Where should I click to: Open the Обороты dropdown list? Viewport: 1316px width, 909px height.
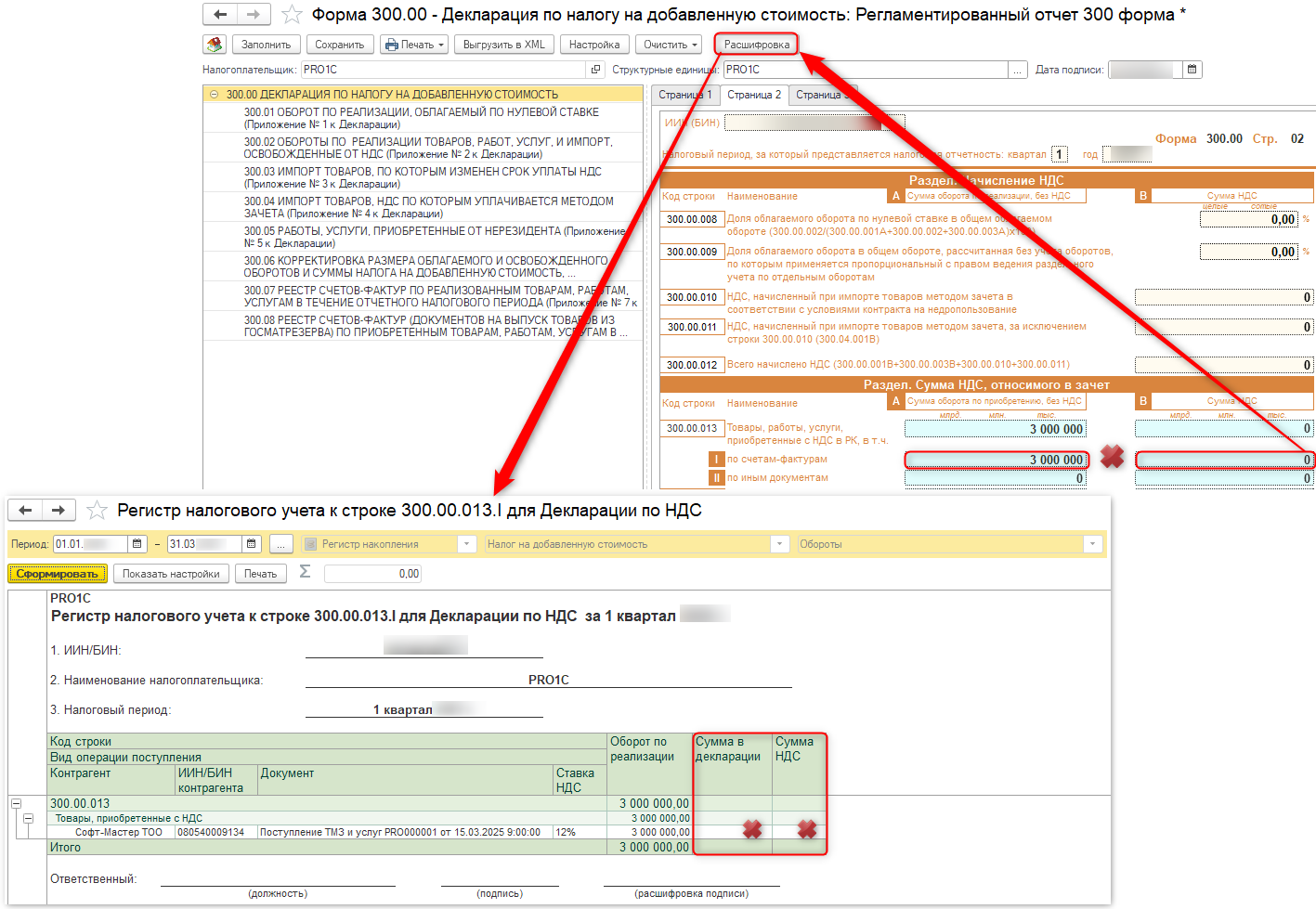click(1092, 544)
